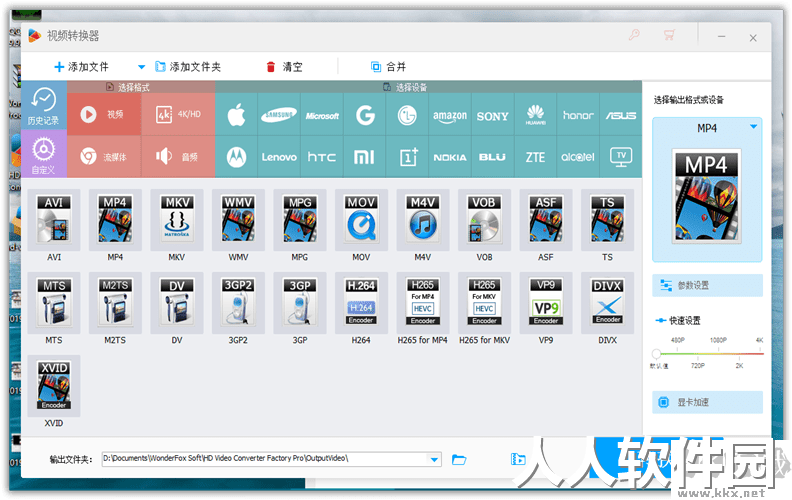Image resolution: width=792 pixels, height=500 pixels.
Task: Open ASUS device presets
Action: click(x=621, y=115)
